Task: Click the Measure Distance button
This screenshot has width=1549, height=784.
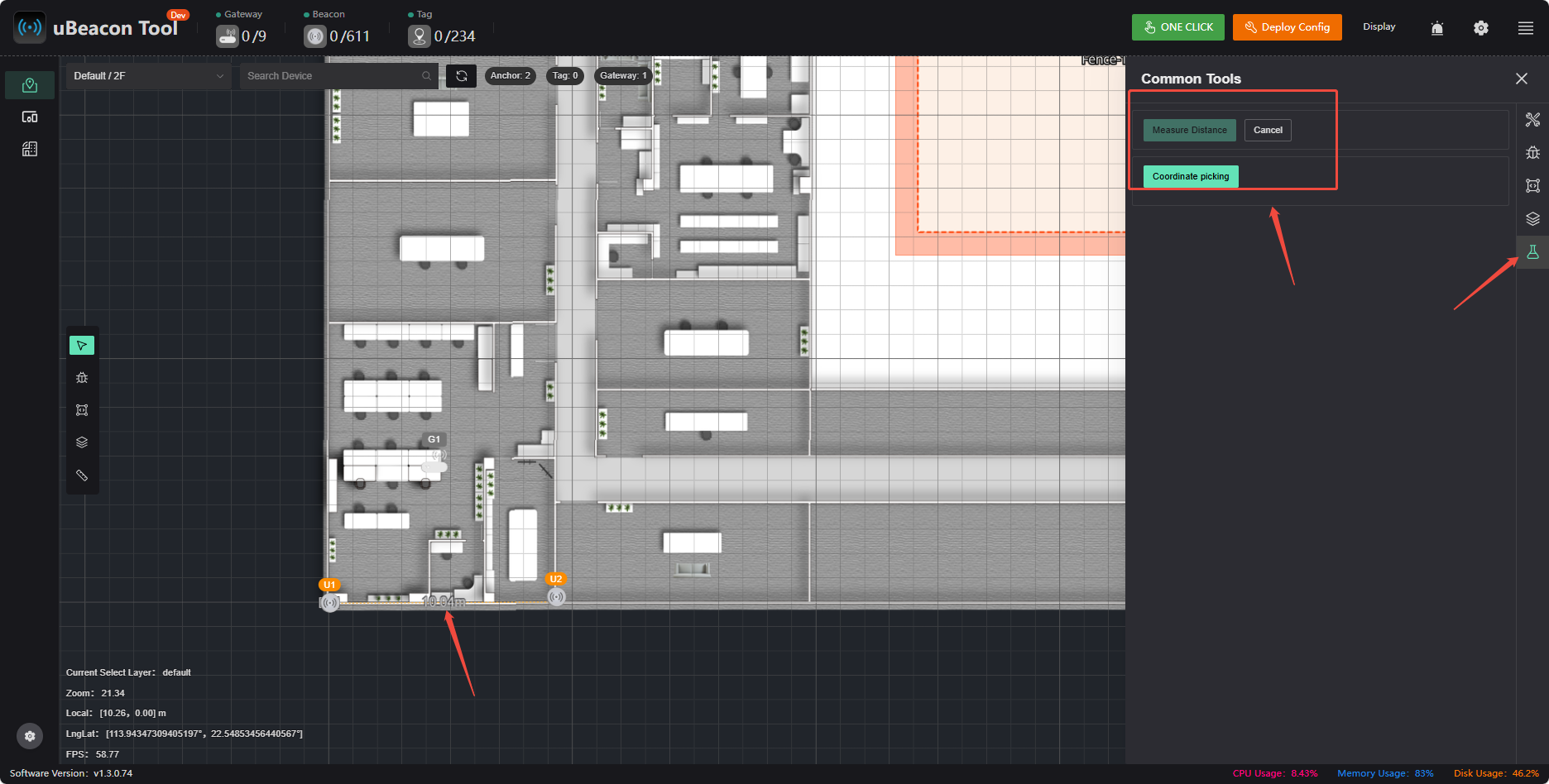Action: pyautogui.click(x=1190, y=130)
